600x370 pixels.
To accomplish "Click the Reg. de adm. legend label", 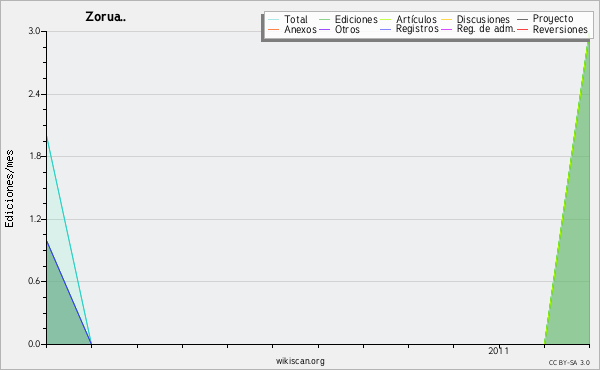I will pos(486,29).
